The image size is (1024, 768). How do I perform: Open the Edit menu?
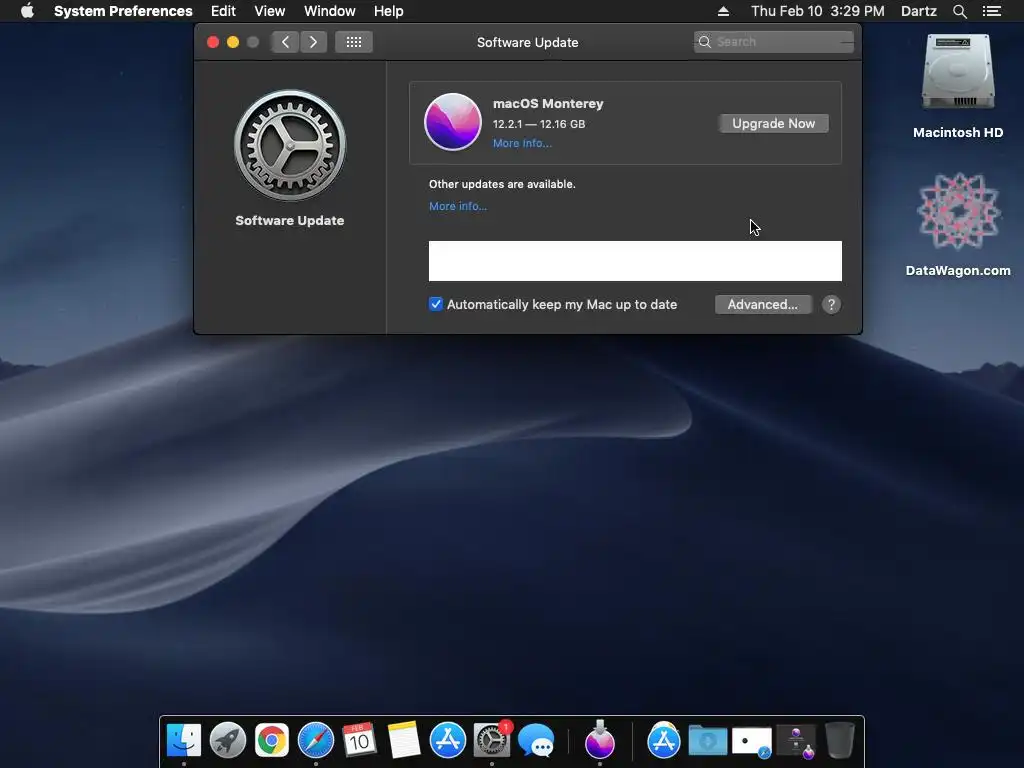(223, 11)
